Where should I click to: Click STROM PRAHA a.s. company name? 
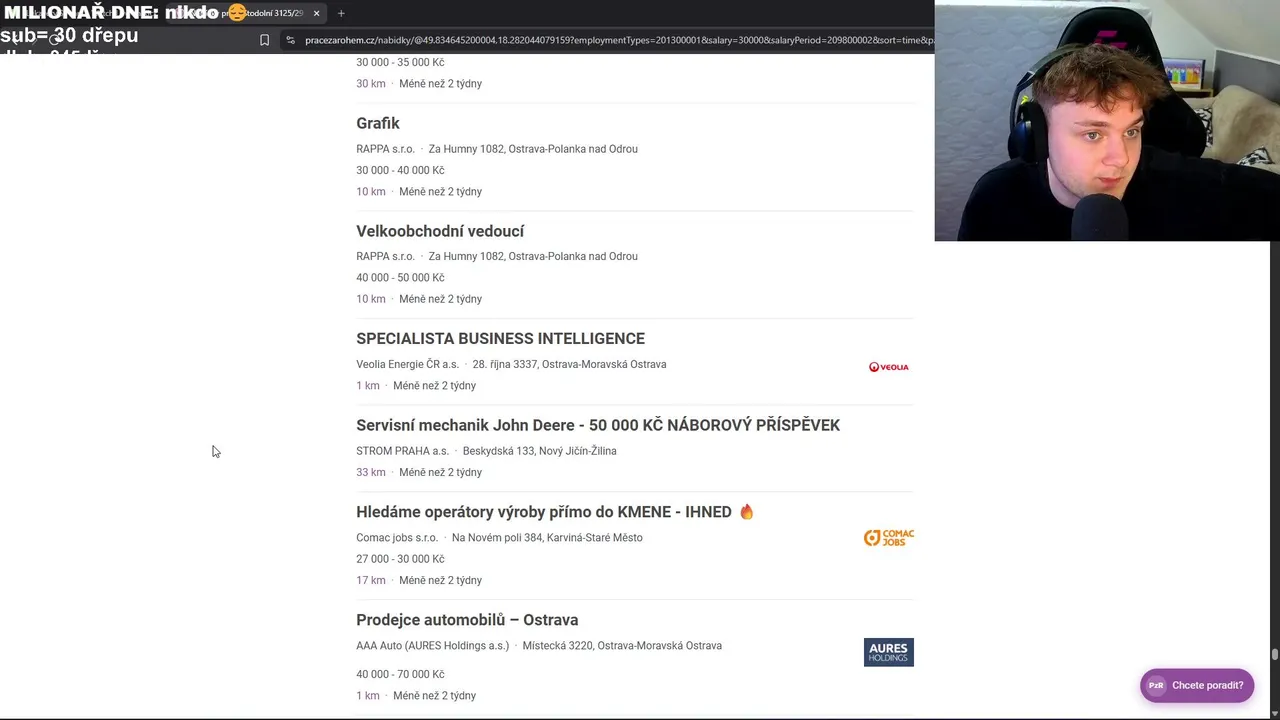[402, 451]
